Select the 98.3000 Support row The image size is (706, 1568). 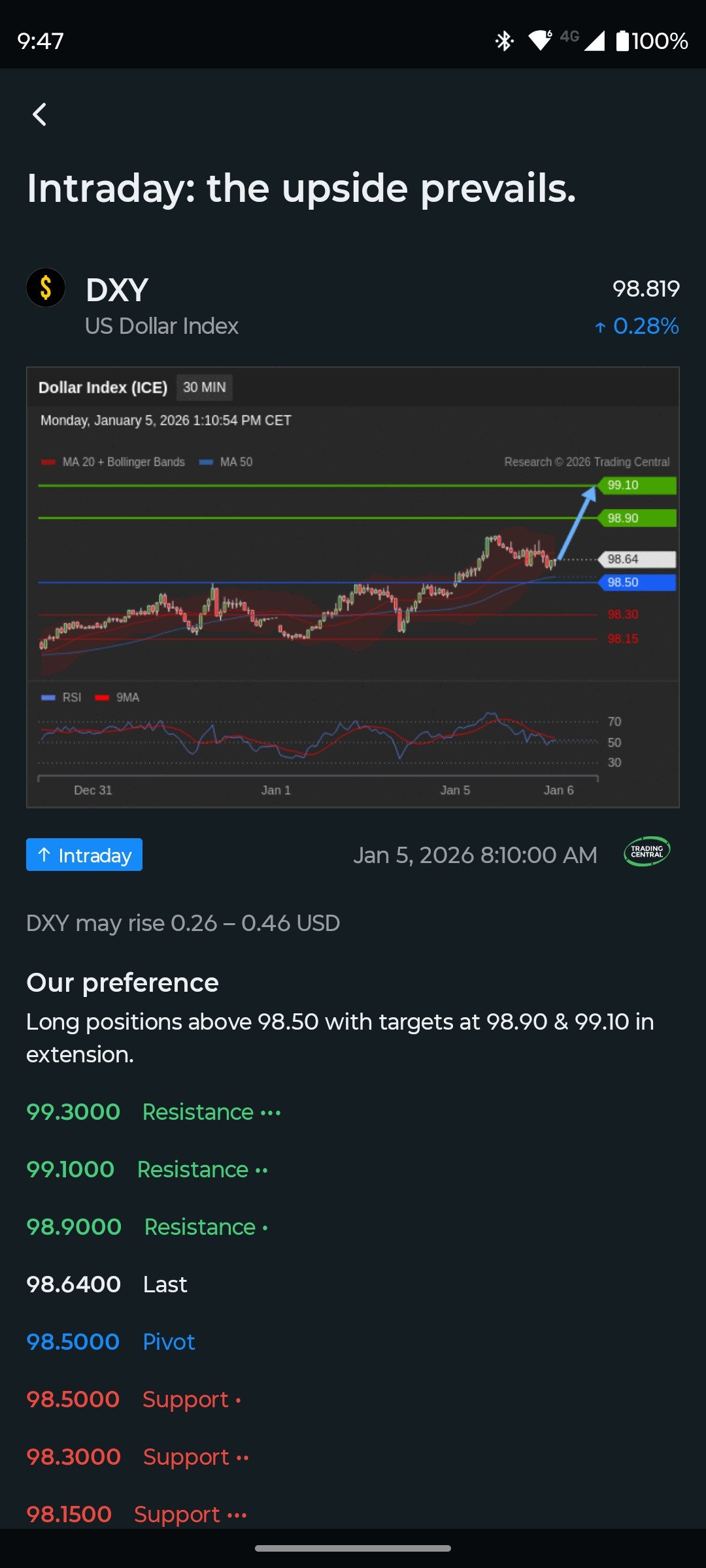point(138,1457)
